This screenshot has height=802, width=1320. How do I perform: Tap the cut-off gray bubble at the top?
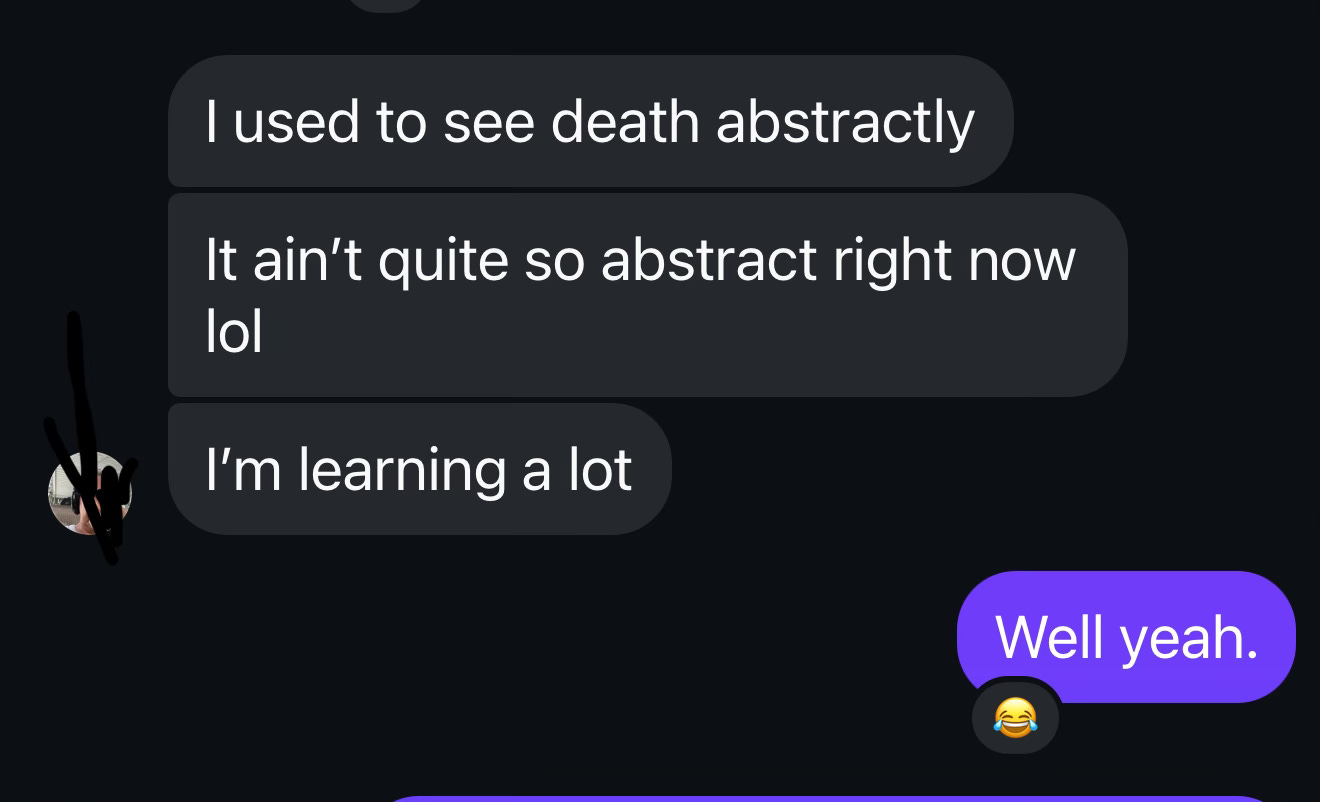click(x=387, y=5)
